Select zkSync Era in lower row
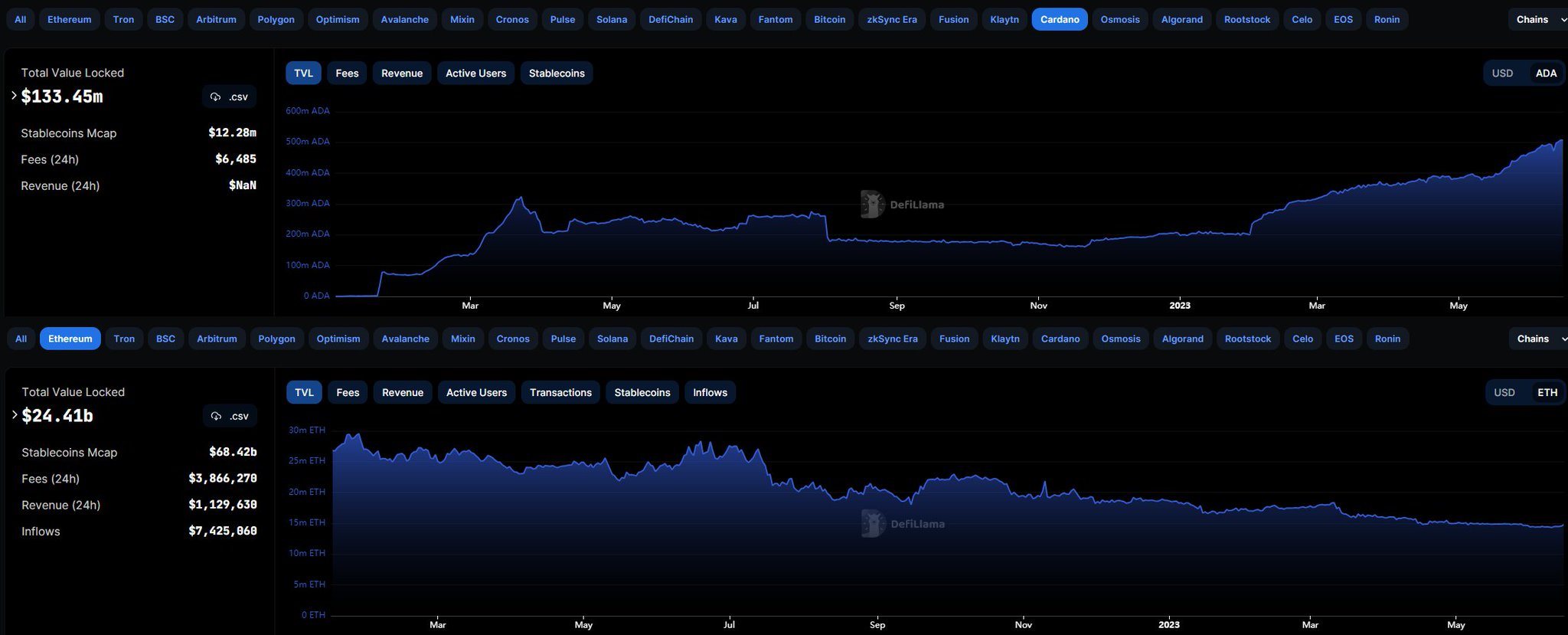The height and width of the screenshot is (635, 1568). [893, 339]
